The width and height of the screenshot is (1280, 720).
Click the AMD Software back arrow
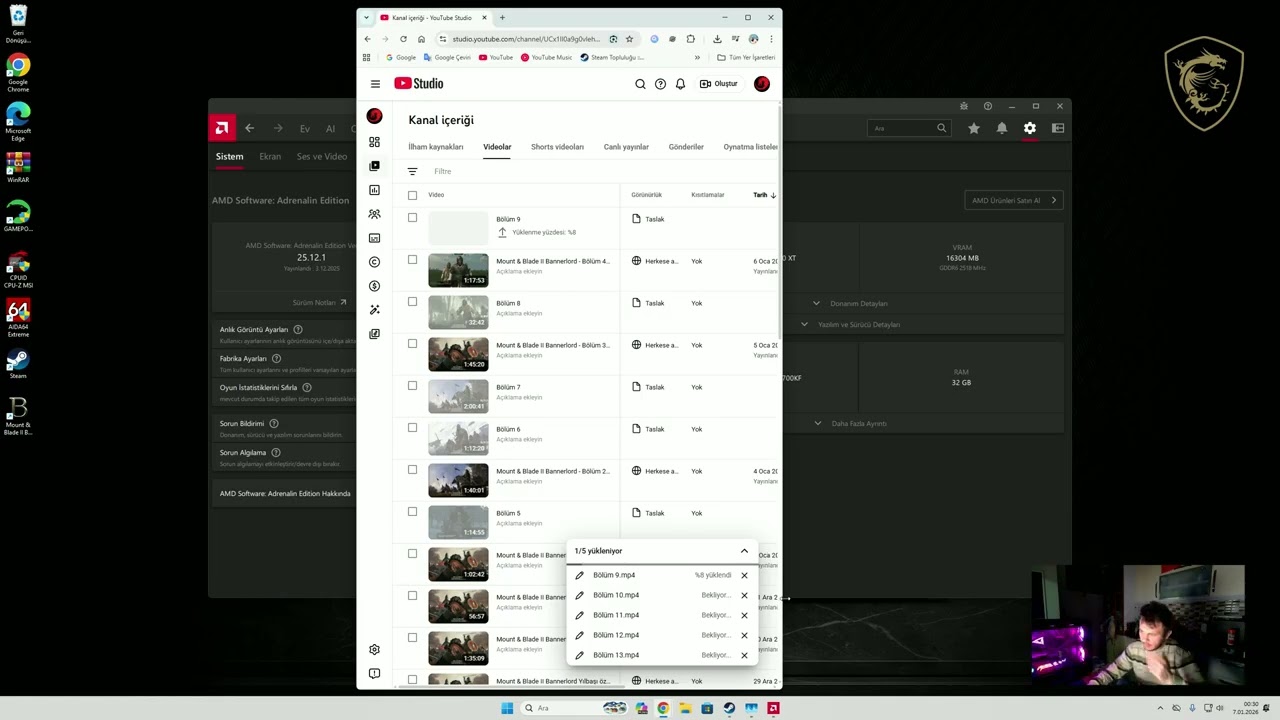(x=249, y=128)
